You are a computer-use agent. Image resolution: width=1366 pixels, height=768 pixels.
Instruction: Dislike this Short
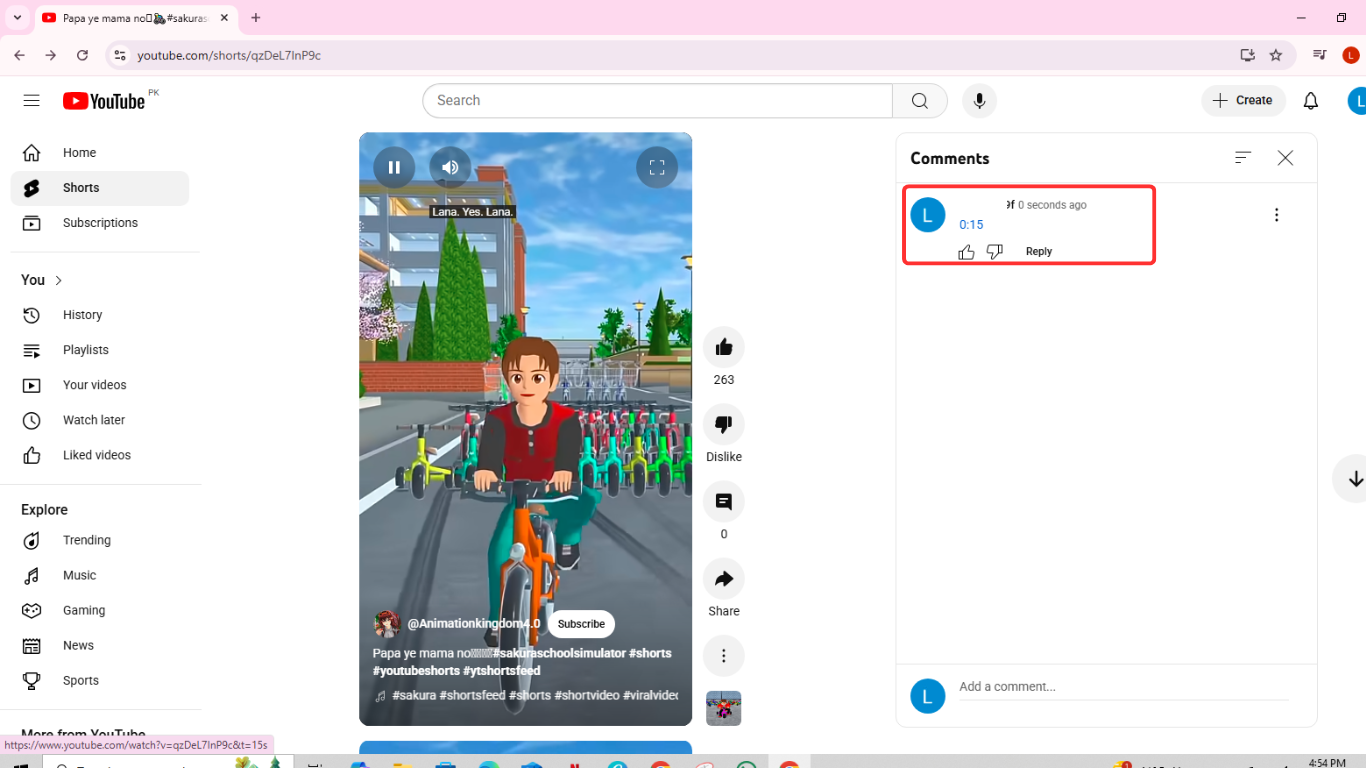(x=724, y=424)
